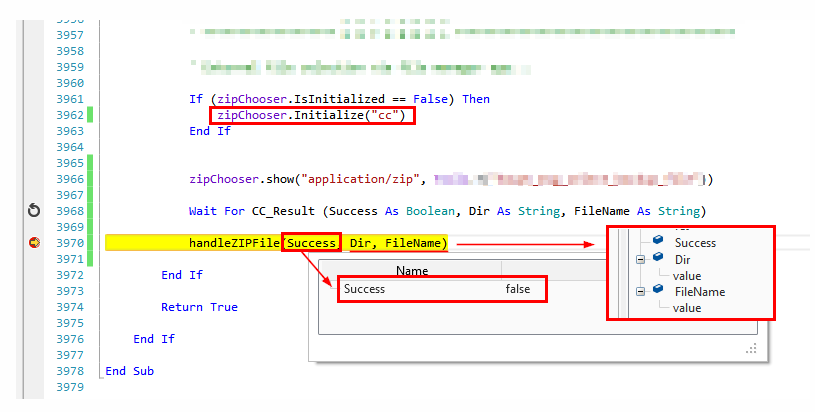The width and height of the screenshot is (815, 412).
Task: Click End If on line 3963
Action: [x=210, y=131]
